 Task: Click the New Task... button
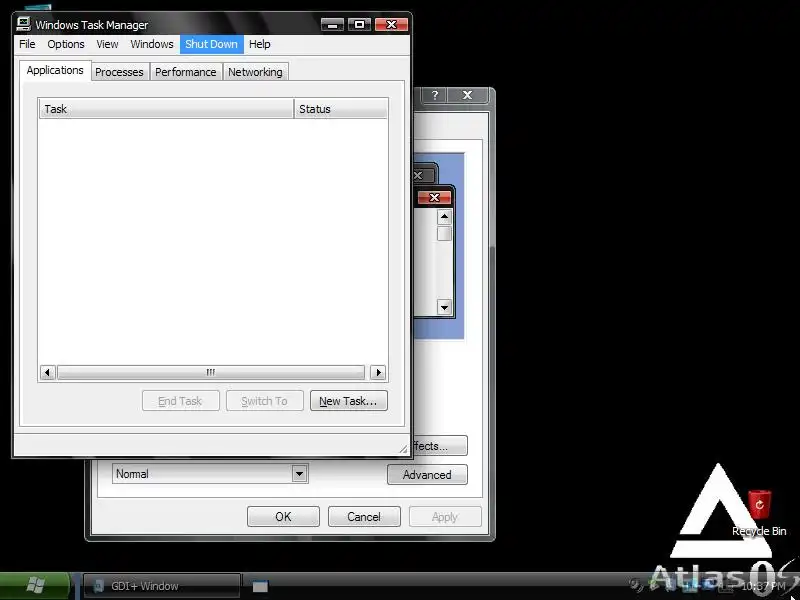coord(348,401)
